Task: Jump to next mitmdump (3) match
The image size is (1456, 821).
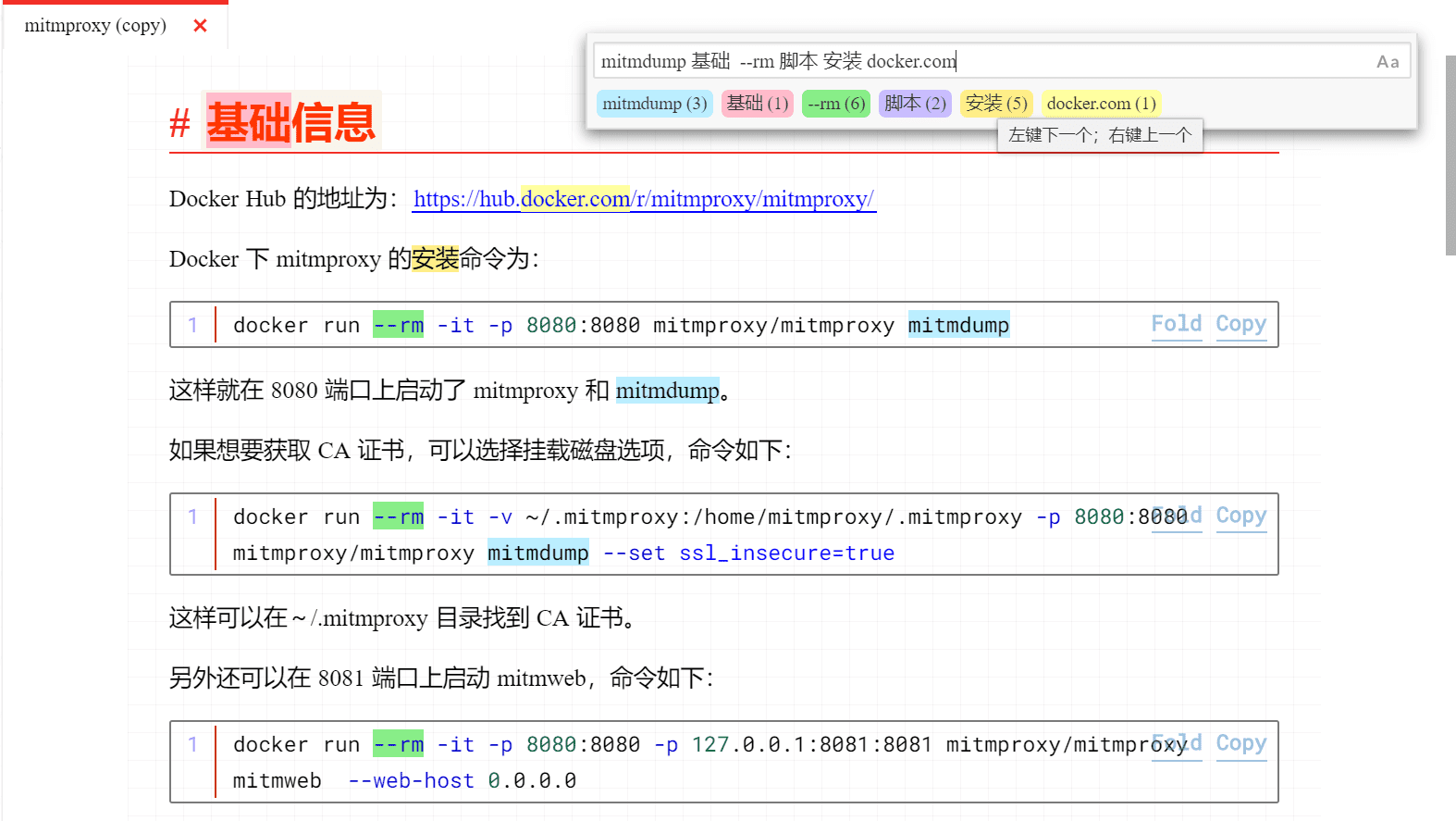Action: 655,104
